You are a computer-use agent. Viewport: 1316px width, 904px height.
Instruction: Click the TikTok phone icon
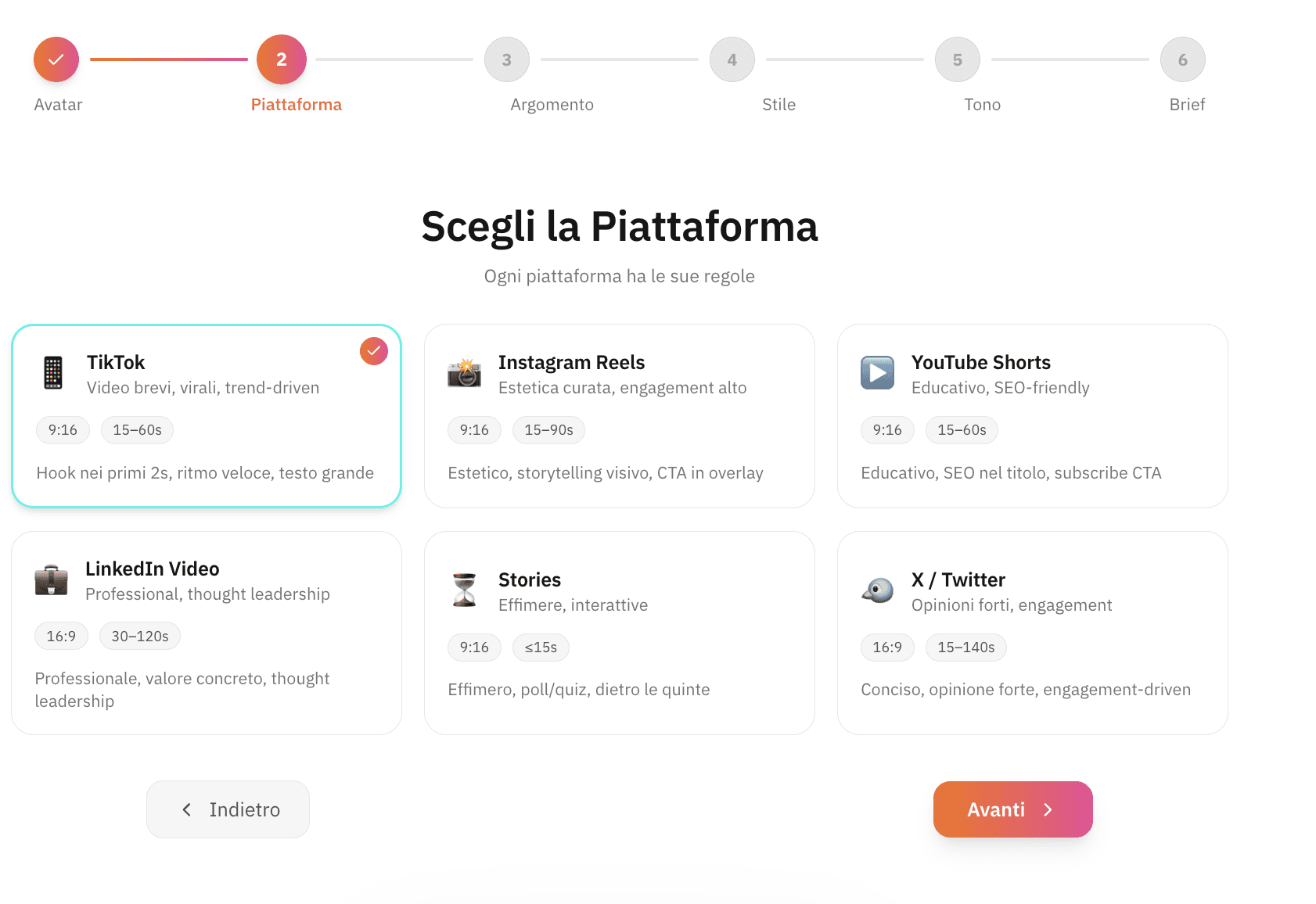(x=52, y=373)
